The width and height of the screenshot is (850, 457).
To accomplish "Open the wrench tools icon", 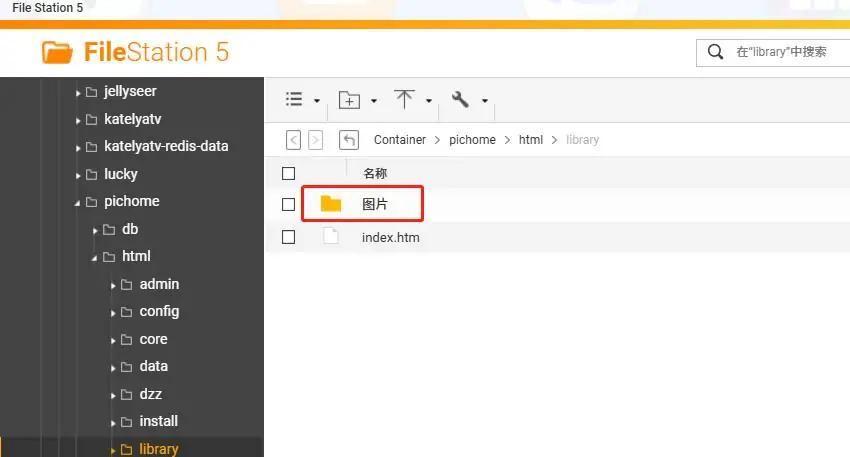I will (x=460, y=100).
